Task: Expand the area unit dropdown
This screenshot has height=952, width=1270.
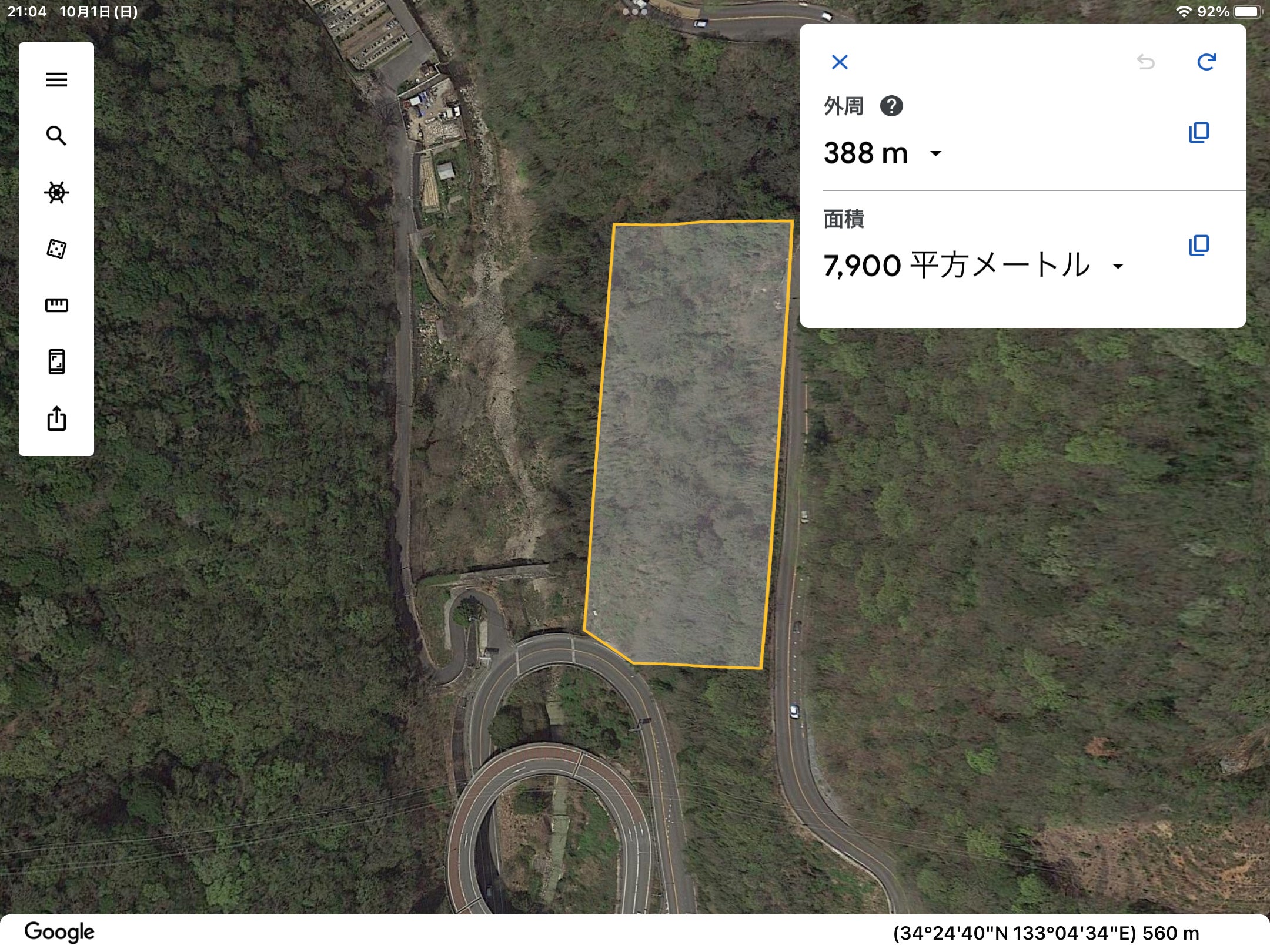Action: tap(1118, 266)
